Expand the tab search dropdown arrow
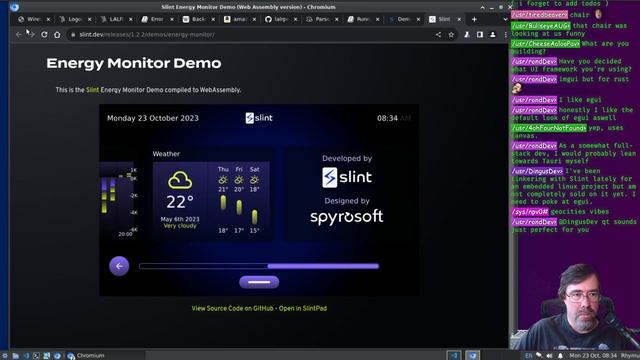Screen dimensions: 640x360 [505, 19]
